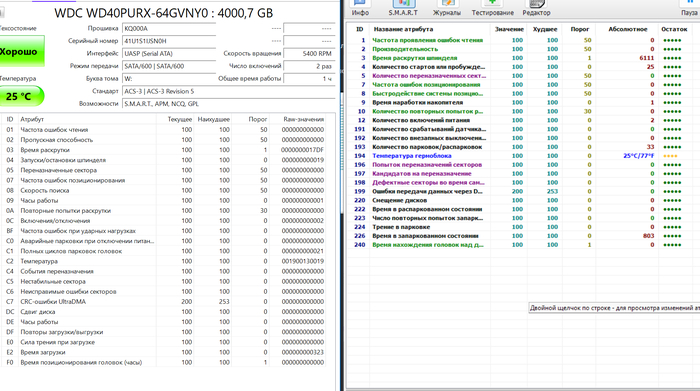
Task: Click the Режим передачи SATA/600 field
Action: tap(169, 66)
